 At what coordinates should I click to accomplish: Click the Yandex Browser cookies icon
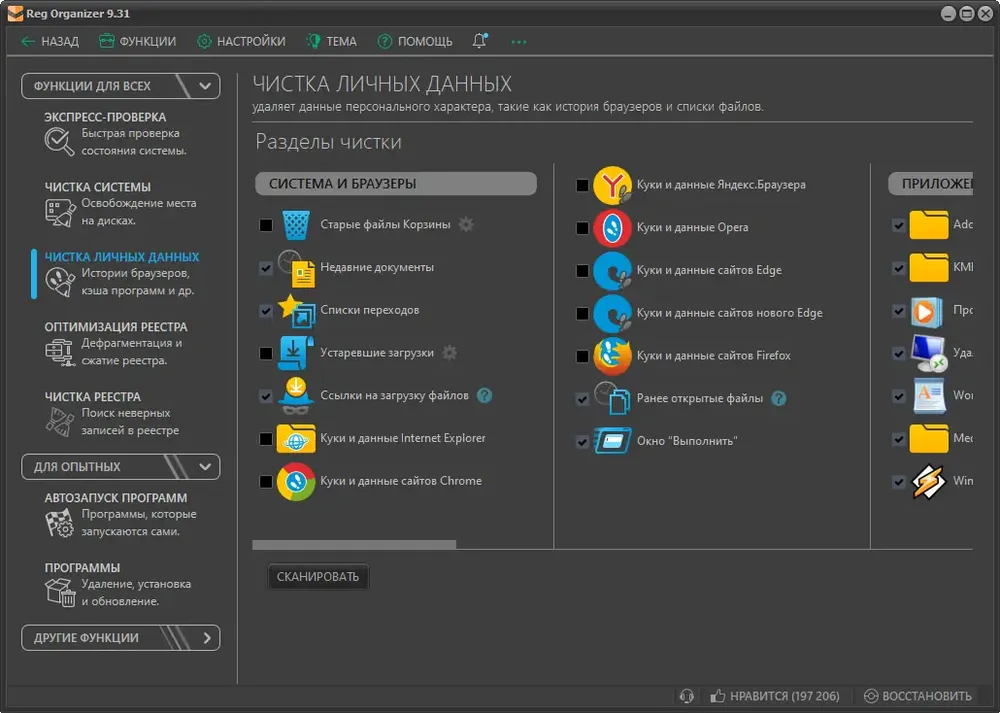point(612,185)
